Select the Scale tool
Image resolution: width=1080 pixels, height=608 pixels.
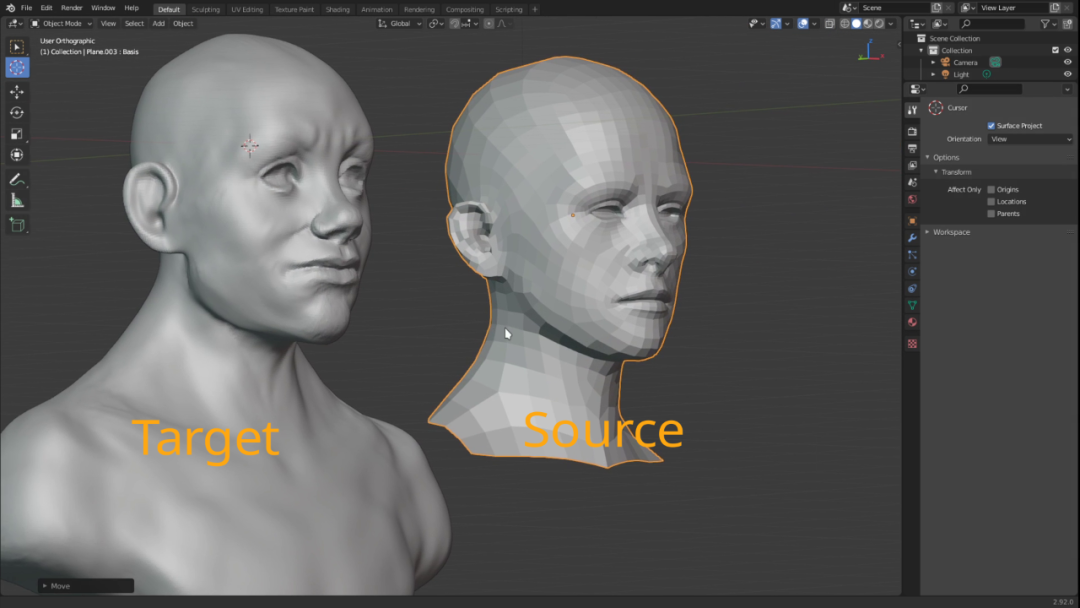point(17,134)
